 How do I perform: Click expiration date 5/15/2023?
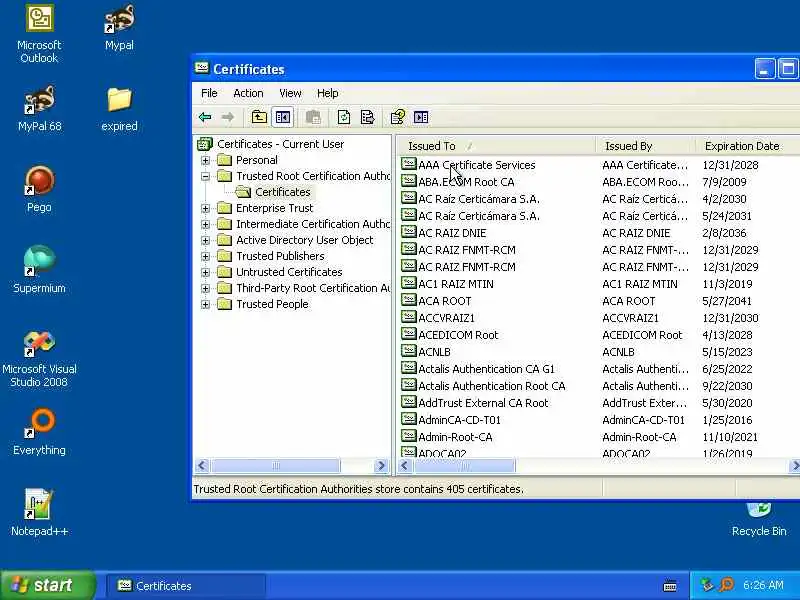727,352
